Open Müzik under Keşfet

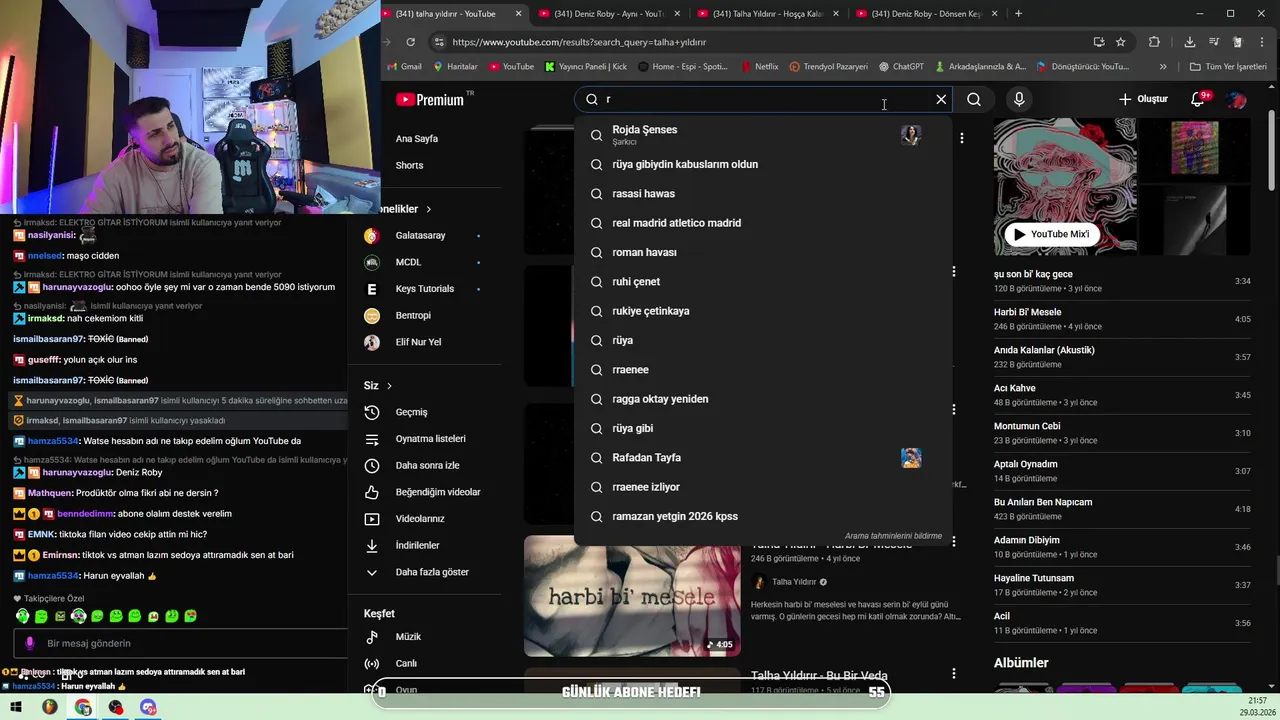(x=408, y=637)
